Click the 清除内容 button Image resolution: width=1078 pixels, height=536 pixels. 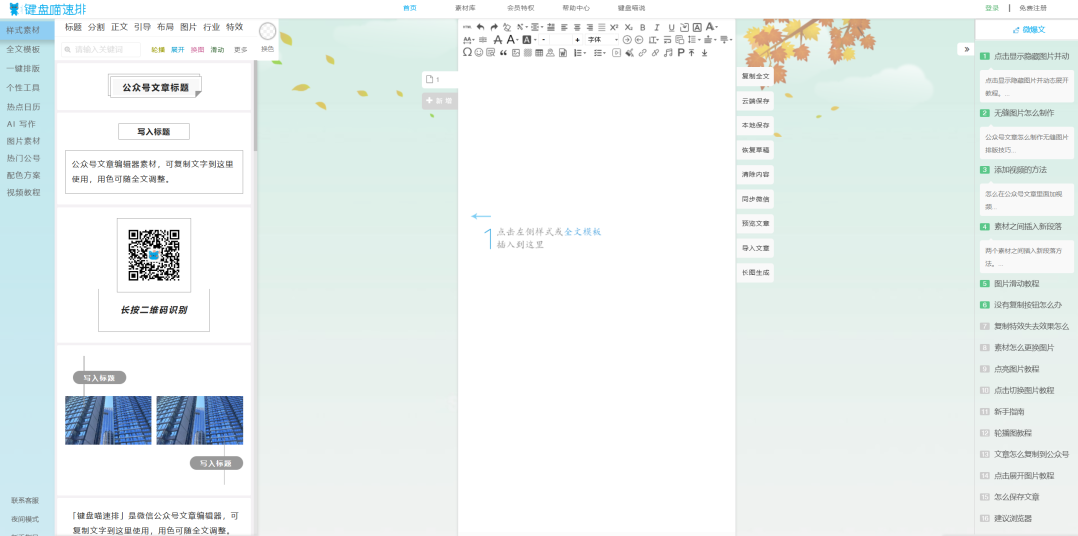[755, 175]
